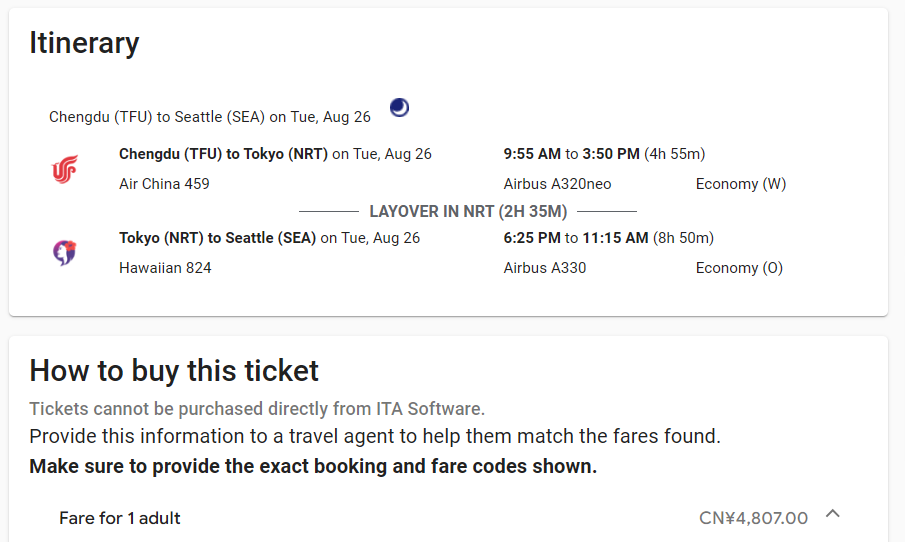Viewport: 905px width, 542px height.
Task: Click the Air China airline logo
Action: 65,169
